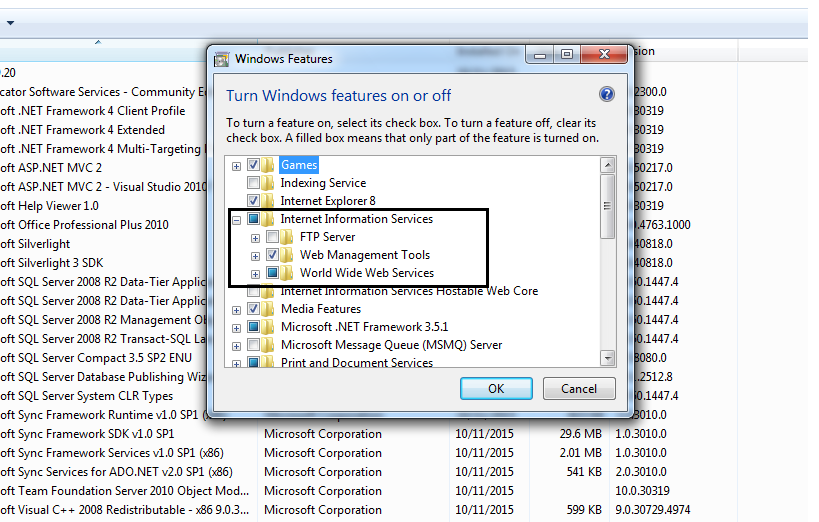
Task: Click the feature list scroll up arrow
Action: click(607, 166)
